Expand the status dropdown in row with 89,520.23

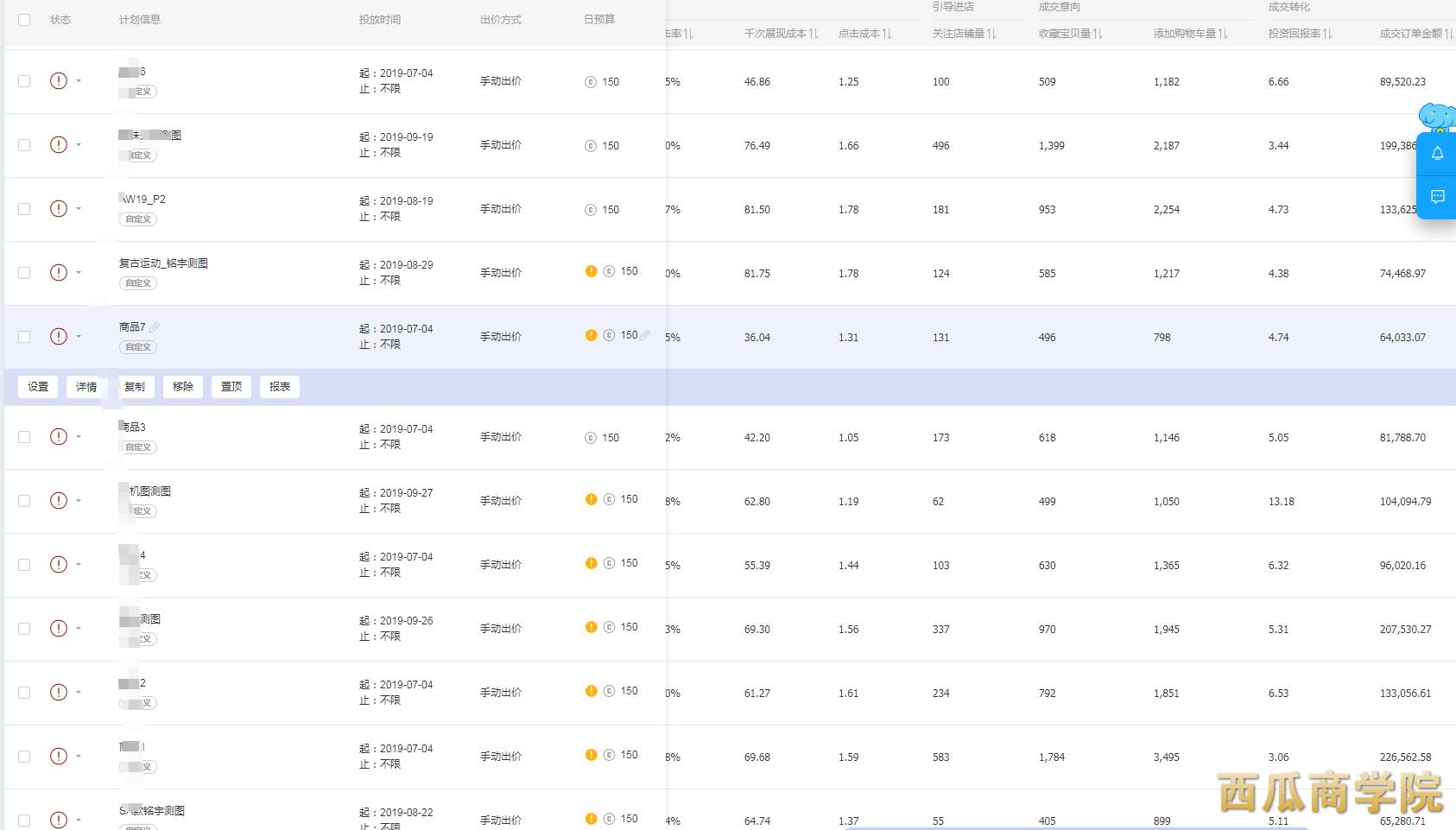click(x=79, y=81)
